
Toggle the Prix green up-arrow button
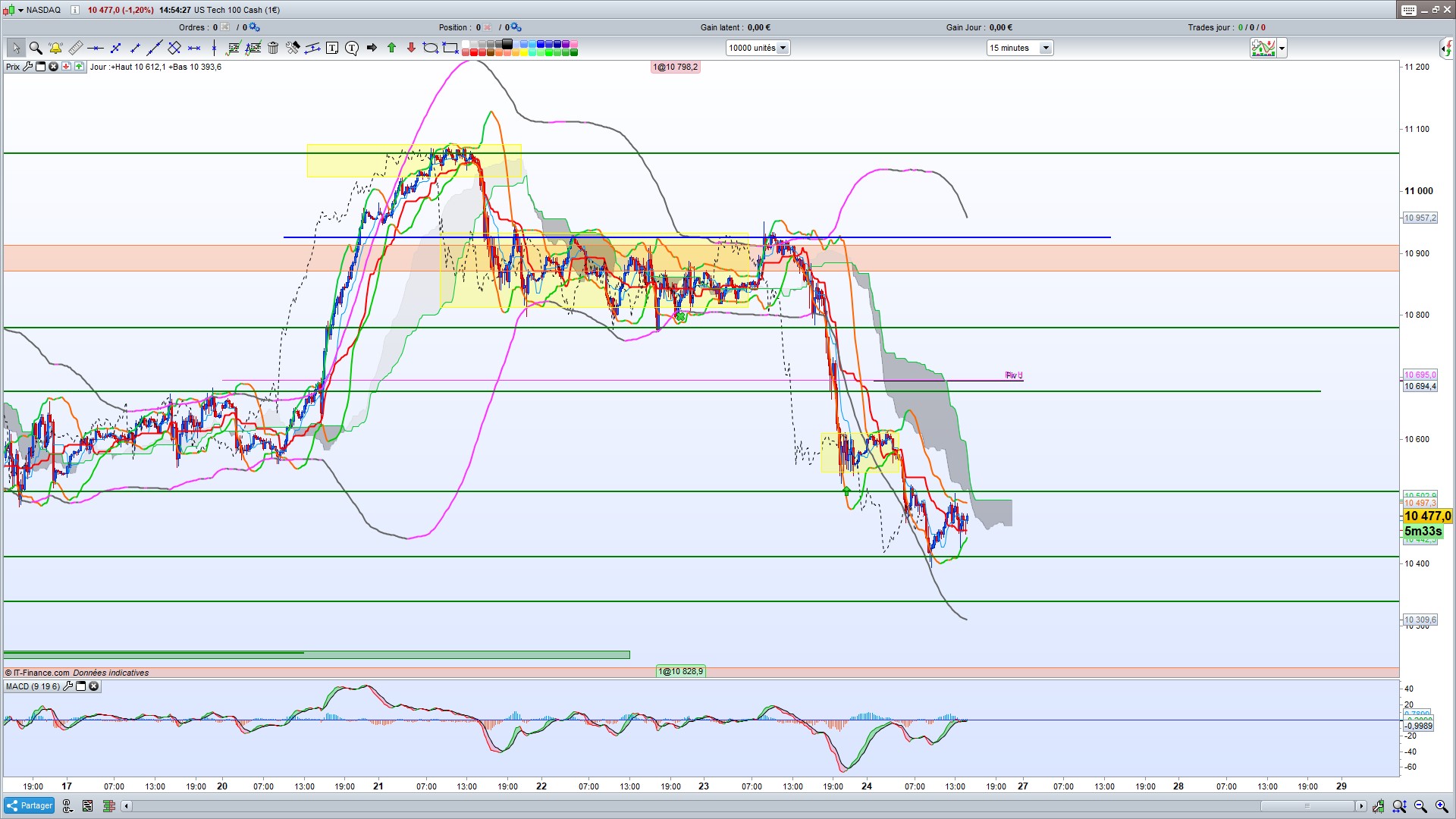[x=79, y=67]
